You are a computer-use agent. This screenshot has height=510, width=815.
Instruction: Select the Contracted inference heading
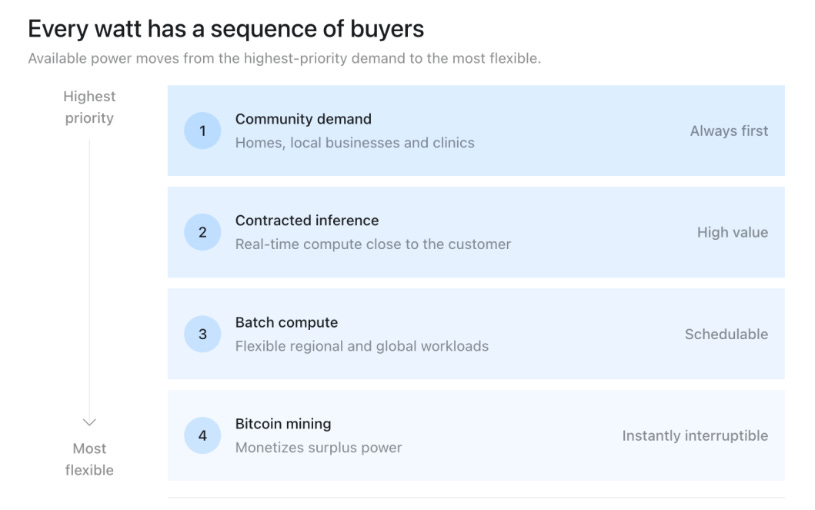tap(307, 220)
